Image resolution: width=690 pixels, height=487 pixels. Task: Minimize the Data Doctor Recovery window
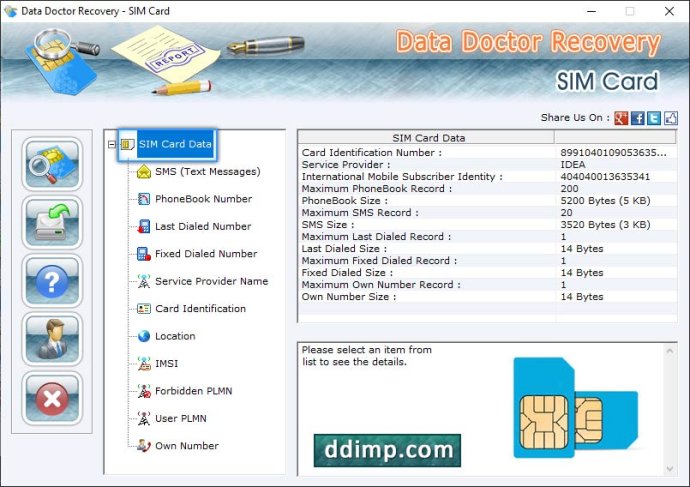coord(591,11)
